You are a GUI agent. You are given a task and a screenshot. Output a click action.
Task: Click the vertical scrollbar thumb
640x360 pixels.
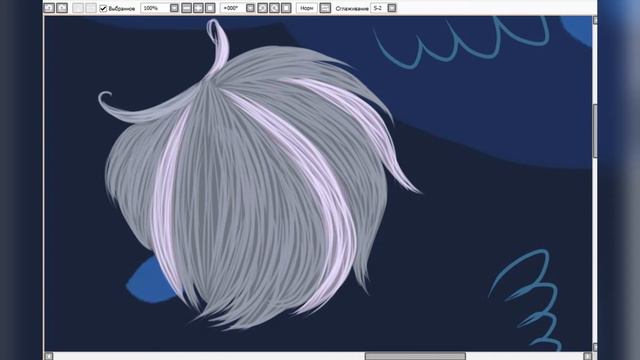pyautogui.click(x=595, y=131)
